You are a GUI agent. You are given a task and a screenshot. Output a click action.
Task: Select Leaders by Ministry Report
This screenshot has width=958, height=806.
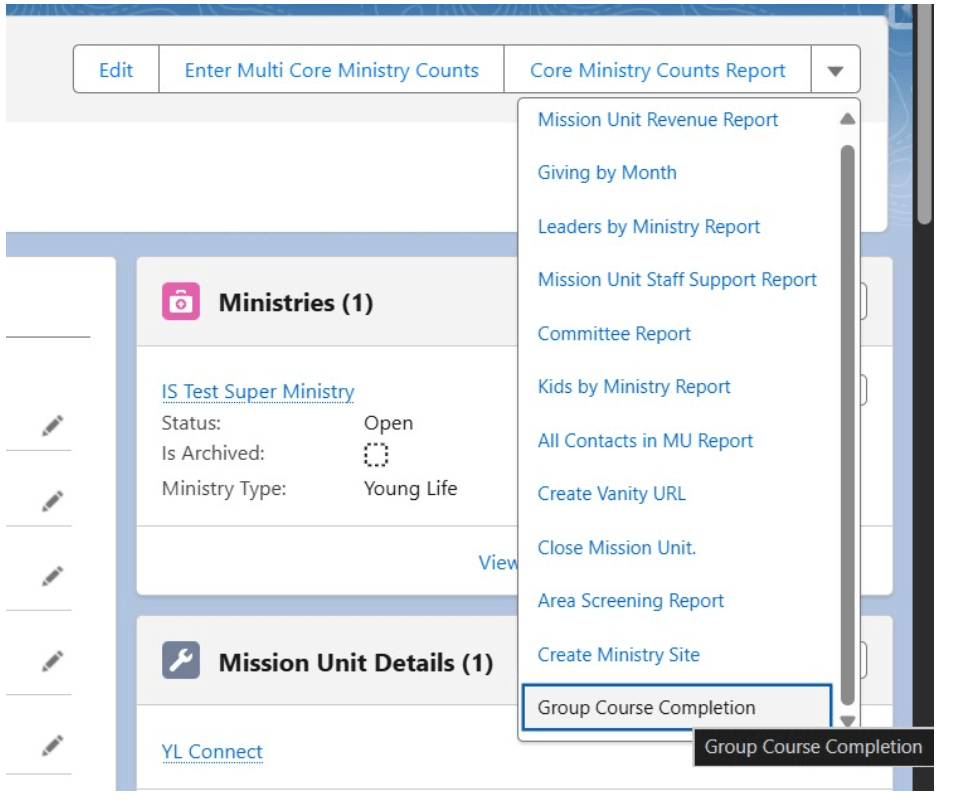click(648, 227)
